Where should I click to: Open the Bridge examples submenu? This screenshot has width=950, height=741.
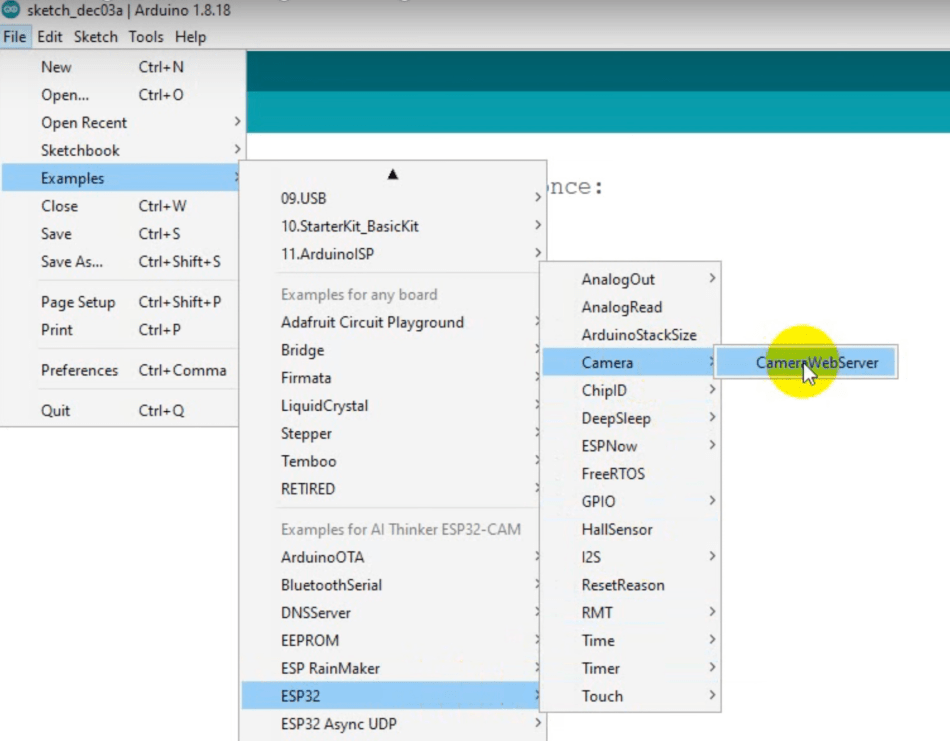pyautogui.click(x=391, y=350)
